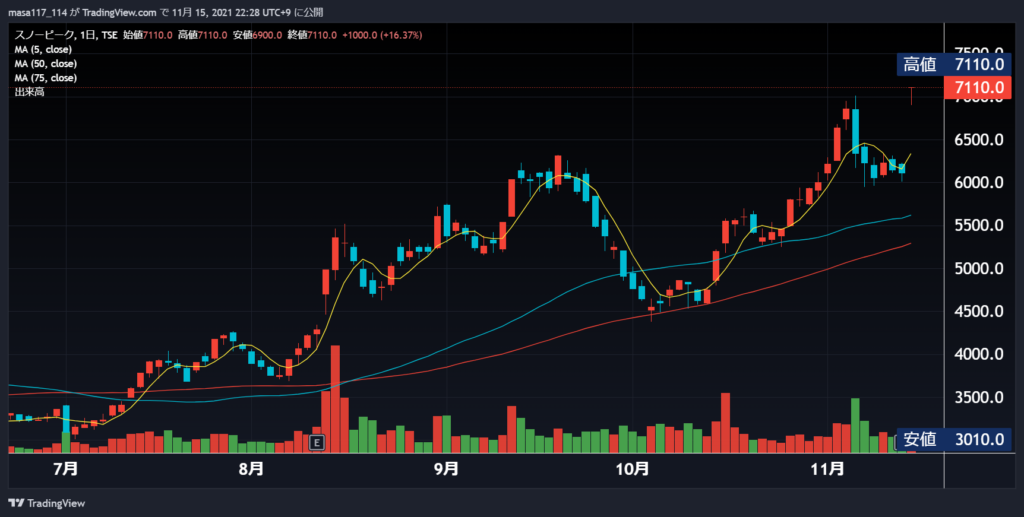Screen dimensions: 1024x517
Task: Click the 6500.0 price axis label
Action: (978, 140)
